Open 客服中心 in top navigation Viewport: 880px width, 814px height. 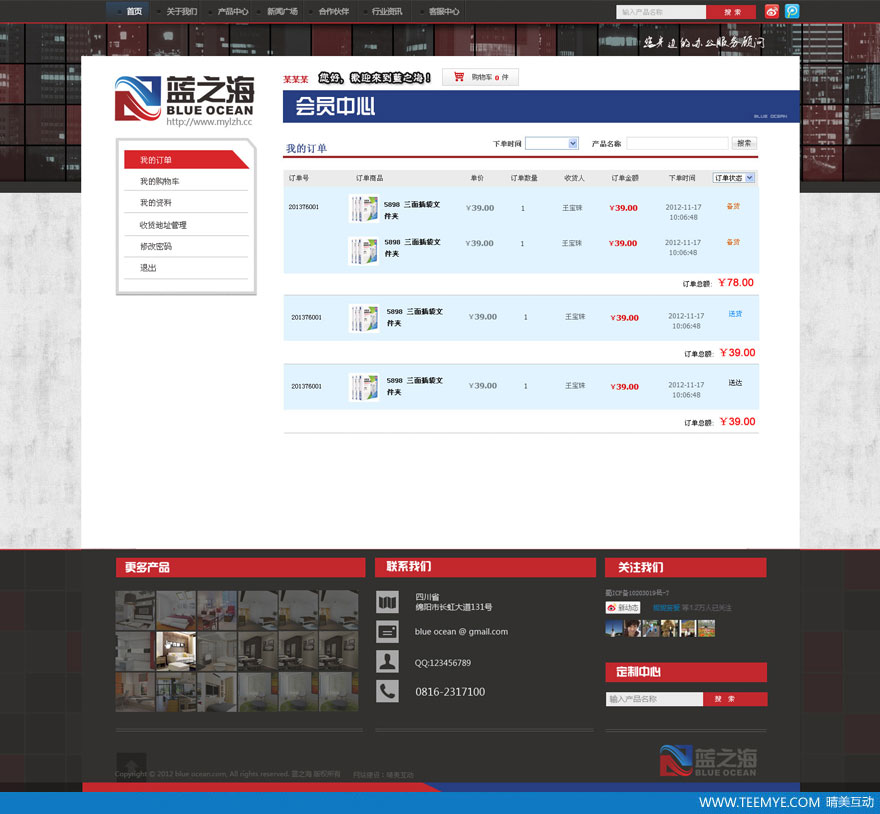coord(444,11)
